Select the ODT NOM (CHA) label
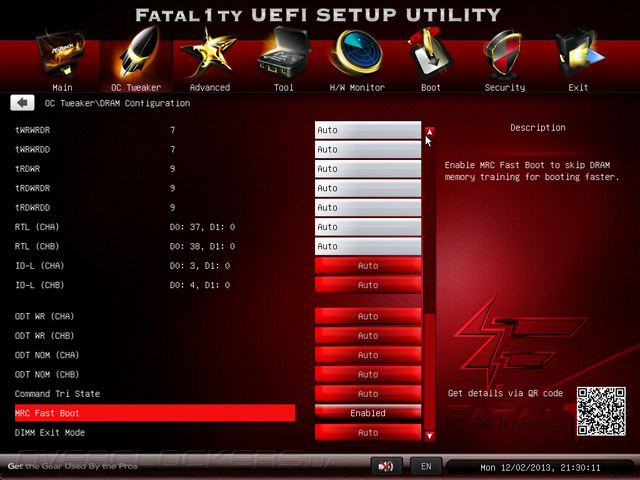Image resolution: width=640 pixels, height=480 pixels. 47,355
